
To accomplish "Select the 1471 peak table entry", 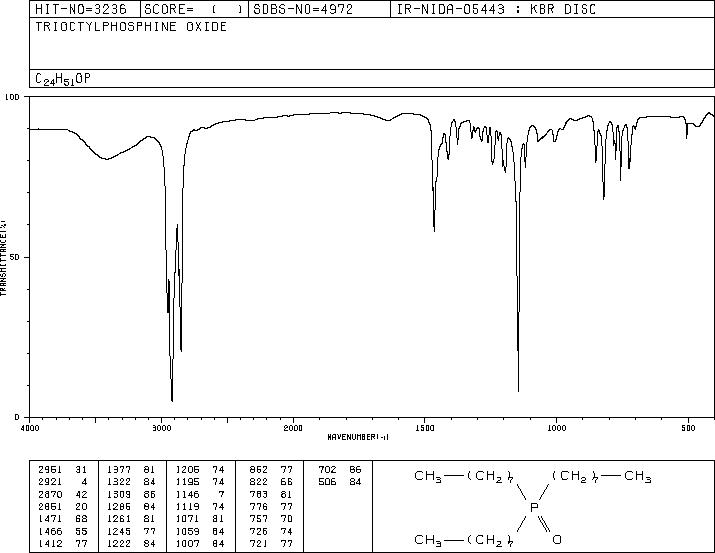I will click(x=50, y=519).
